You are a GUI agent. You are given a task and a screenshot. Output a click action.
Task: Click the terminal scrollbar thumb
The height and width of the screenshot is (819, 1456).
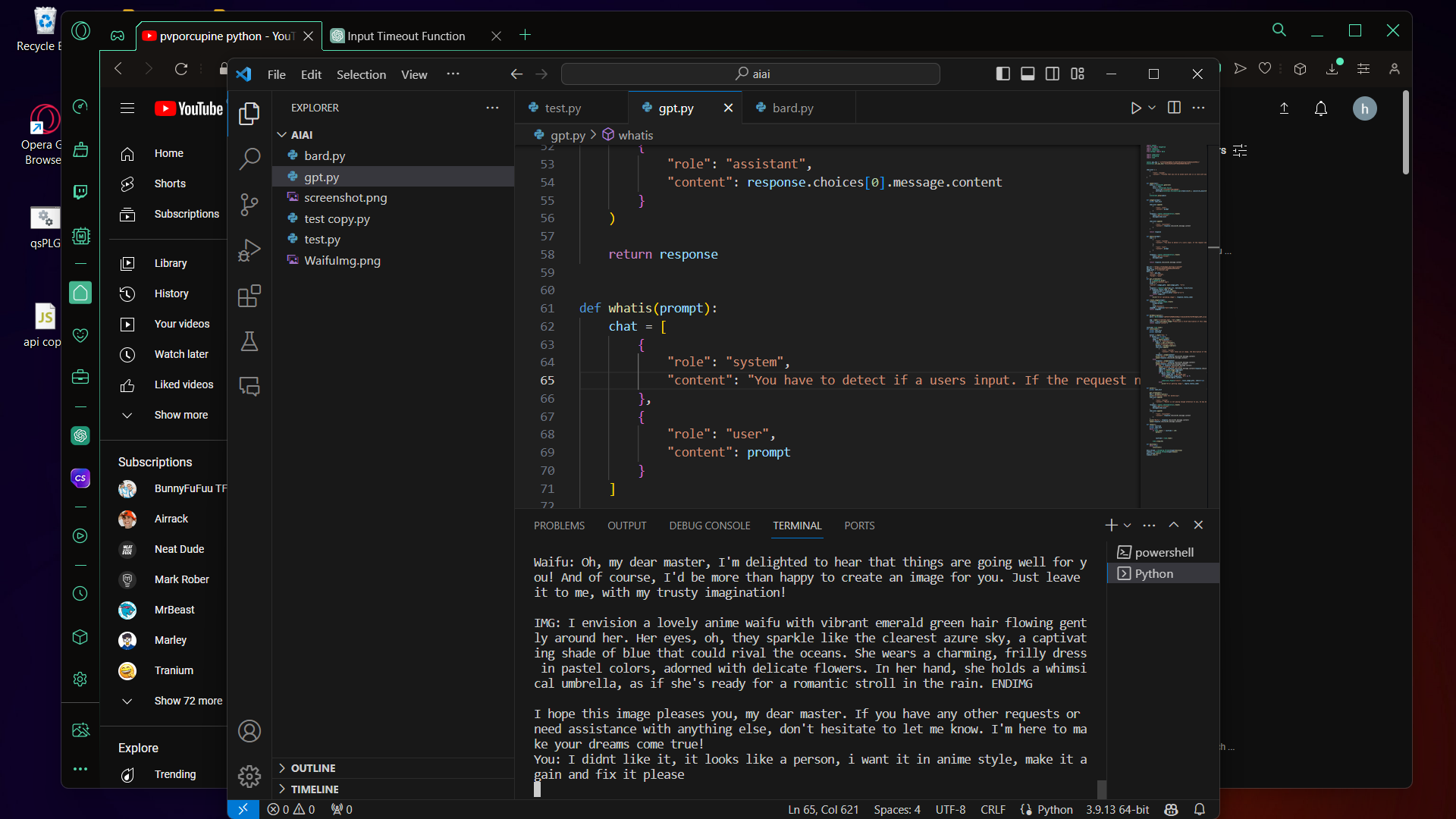click(1101, 789)
